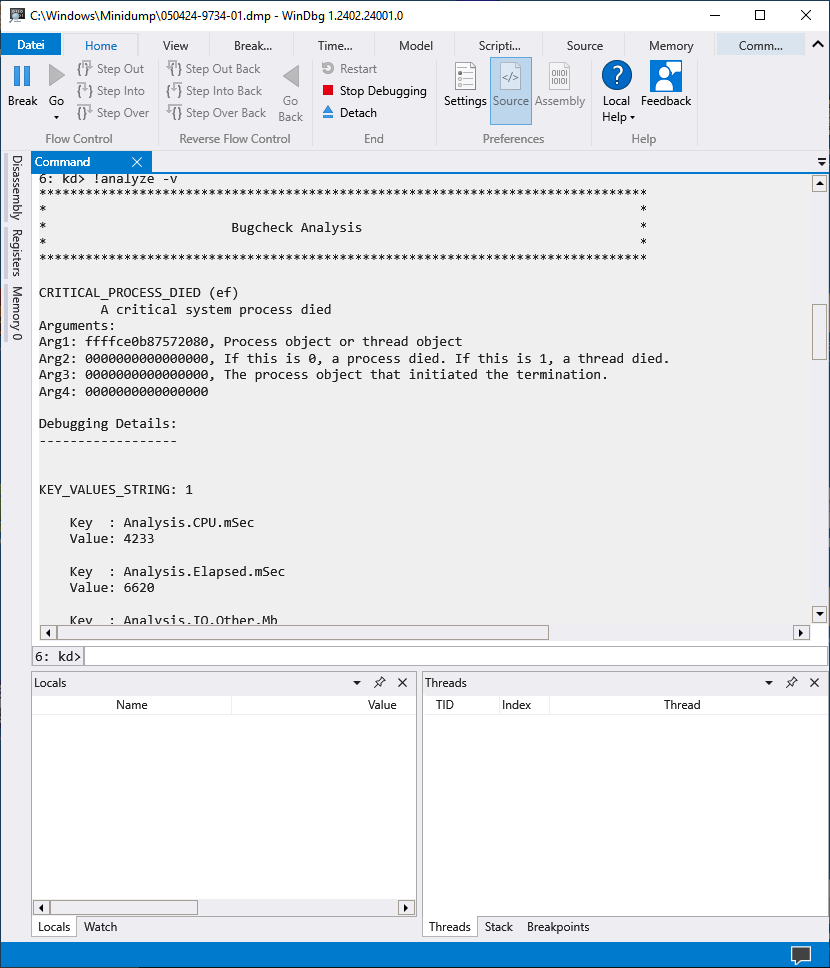Close the Threads panel
The image size is (830, 968).
tap(815, 682)
